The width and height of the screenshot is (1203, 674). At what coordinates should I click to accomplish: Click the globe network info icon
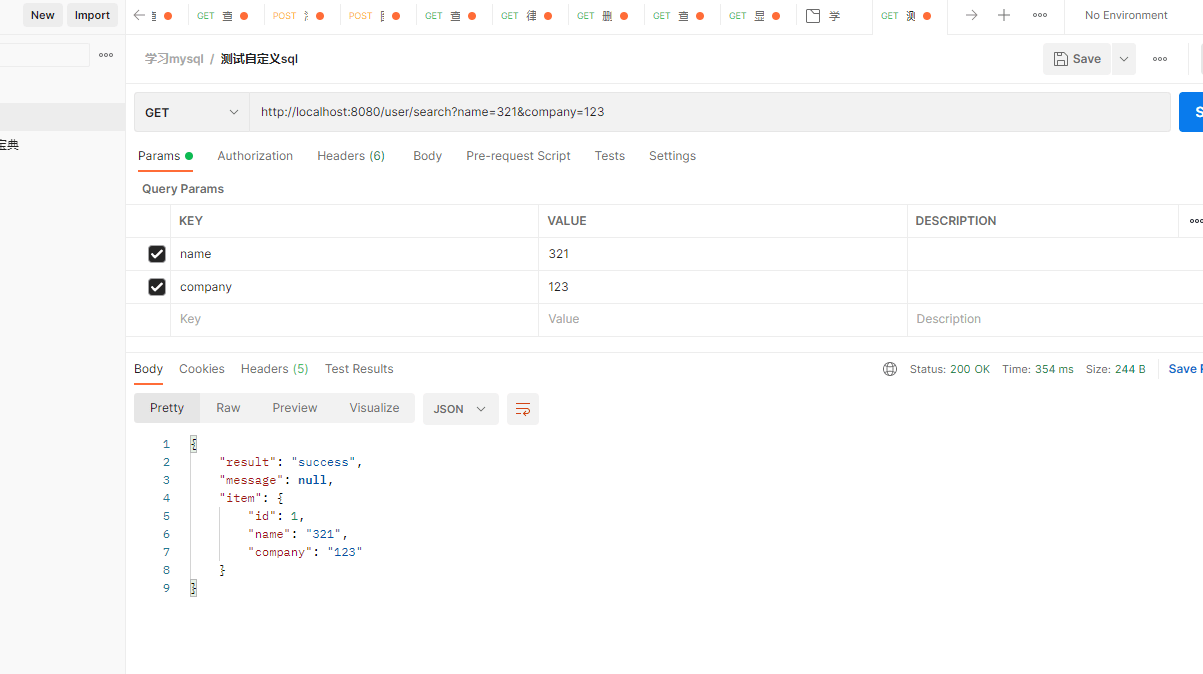coord(890,369)
